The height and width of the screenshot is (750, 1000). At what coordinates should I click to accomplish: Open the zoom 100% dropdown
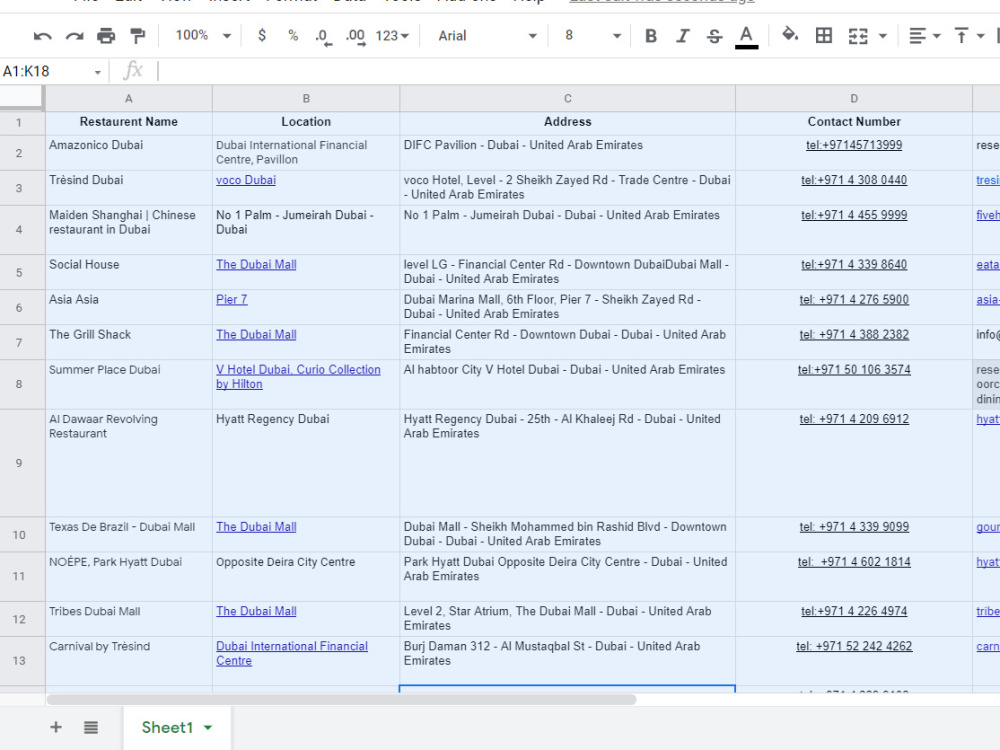(x=203, y=35)
